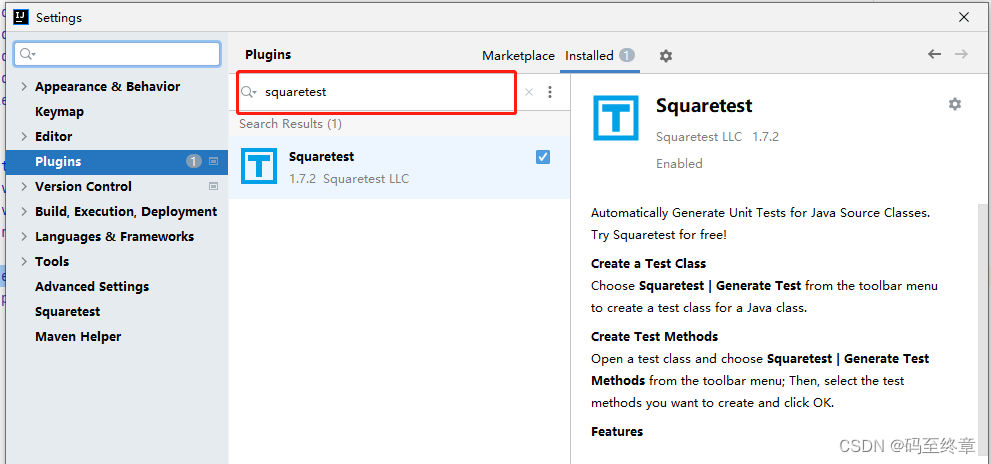991x464 pixels.
Task: Select Appearance & Behavior label
Action: pos(107,87)
